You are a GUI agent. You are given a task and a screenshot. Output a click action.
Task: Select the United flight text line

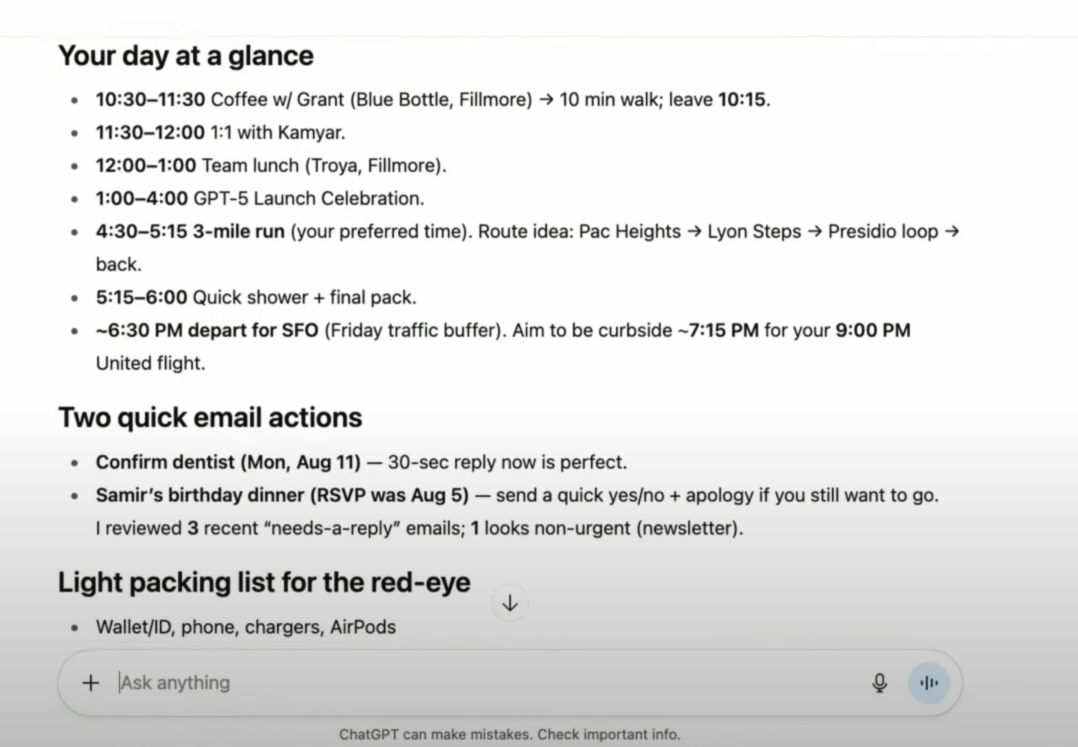click(x=151, y=364)
